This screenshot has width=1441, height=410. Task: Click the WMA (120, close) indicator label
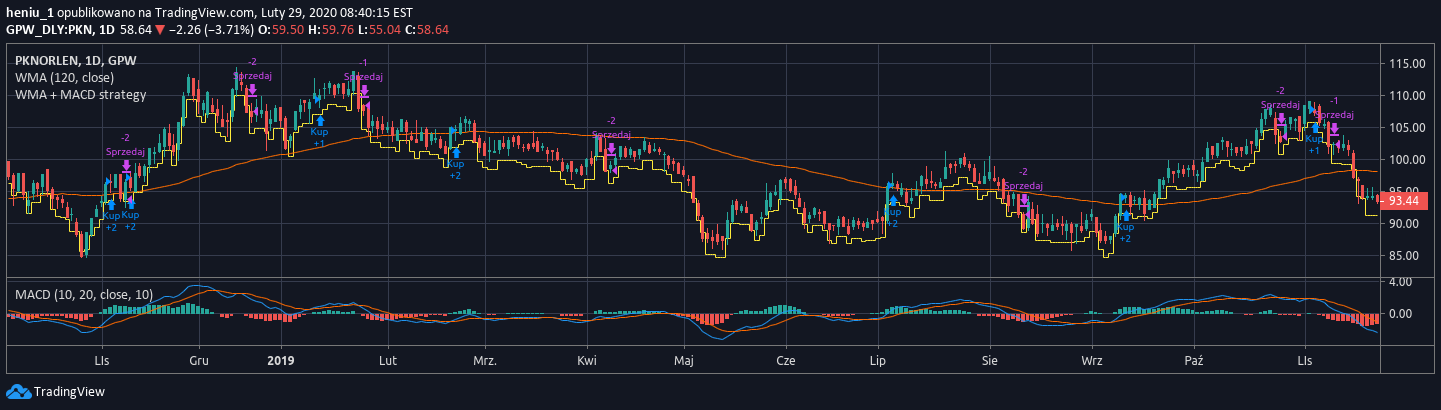(65, 78)
